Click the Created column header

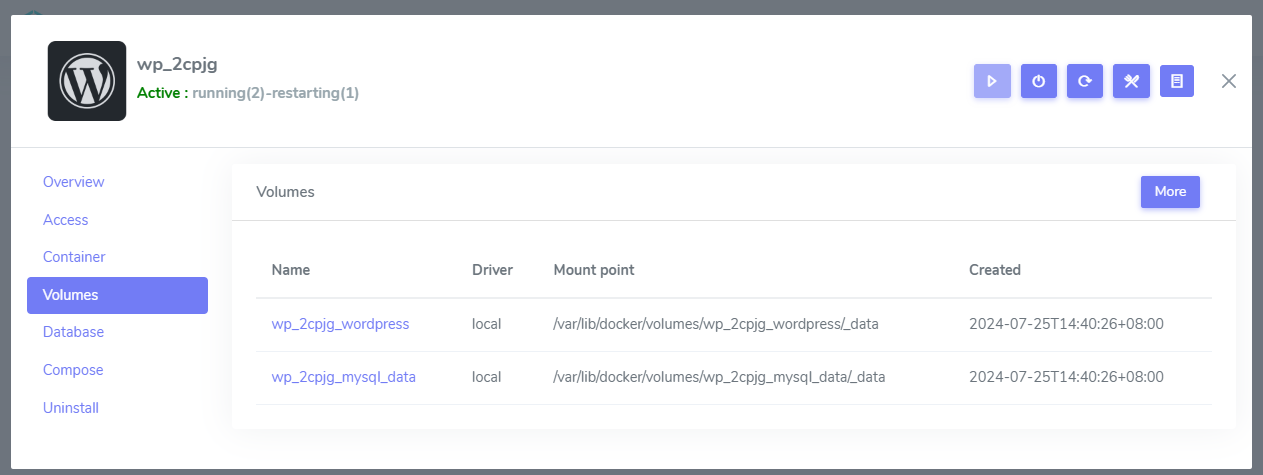(995, 270)
